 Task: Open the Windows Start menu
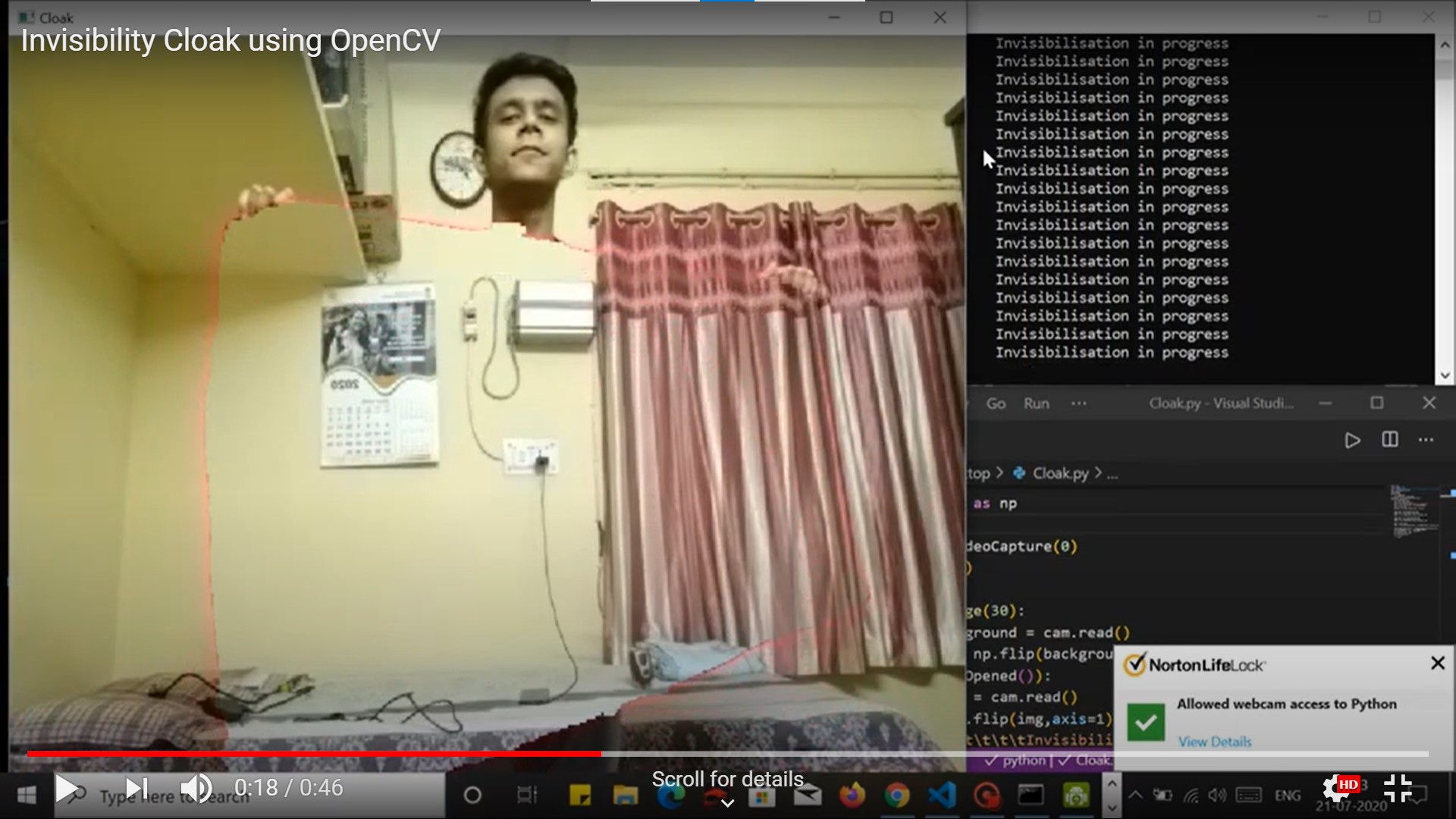(27, 795)
